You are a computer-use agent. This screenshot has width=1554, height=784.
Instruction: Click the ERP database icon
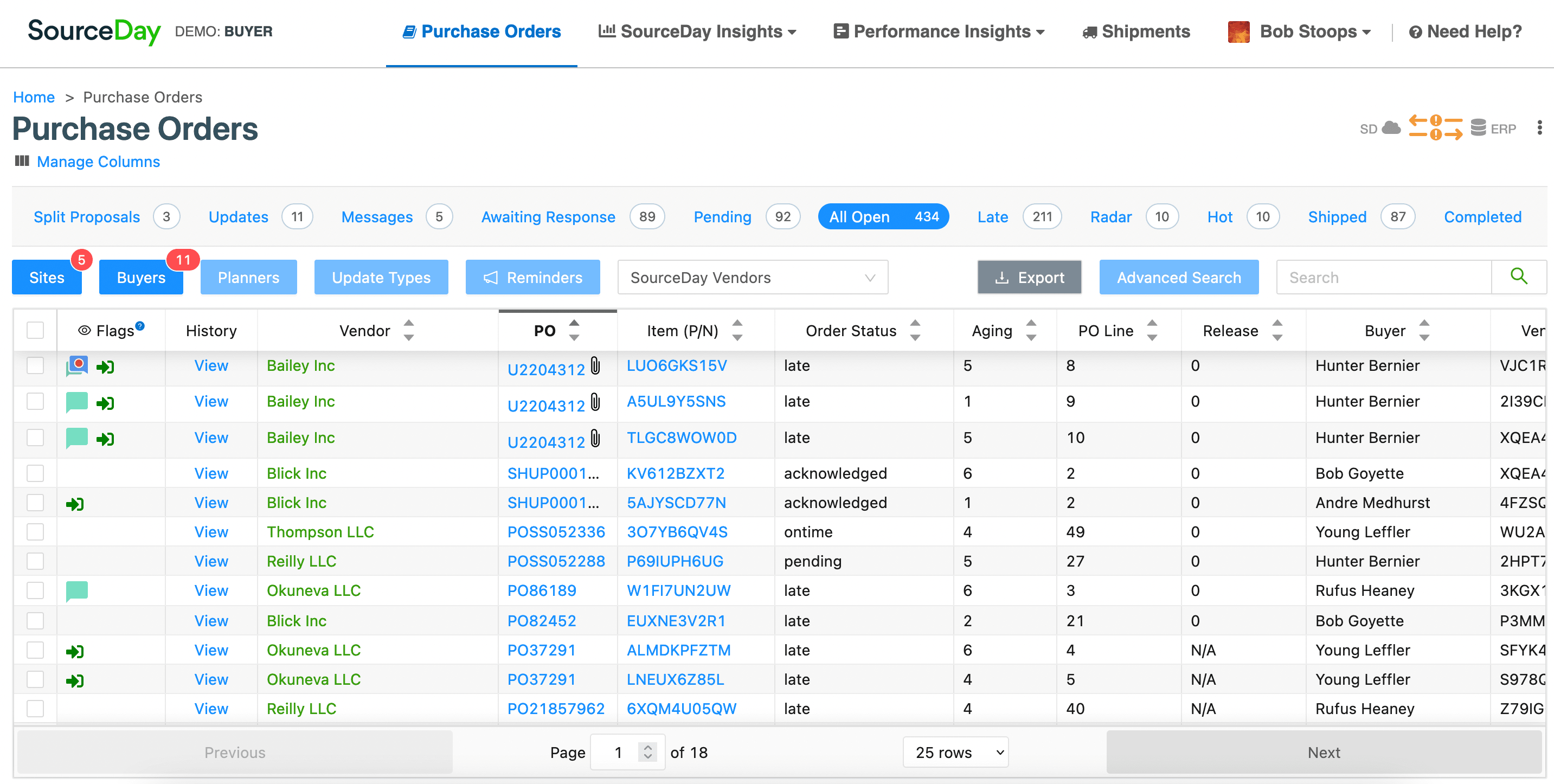pyautogui.click(x=1478, y=127)
